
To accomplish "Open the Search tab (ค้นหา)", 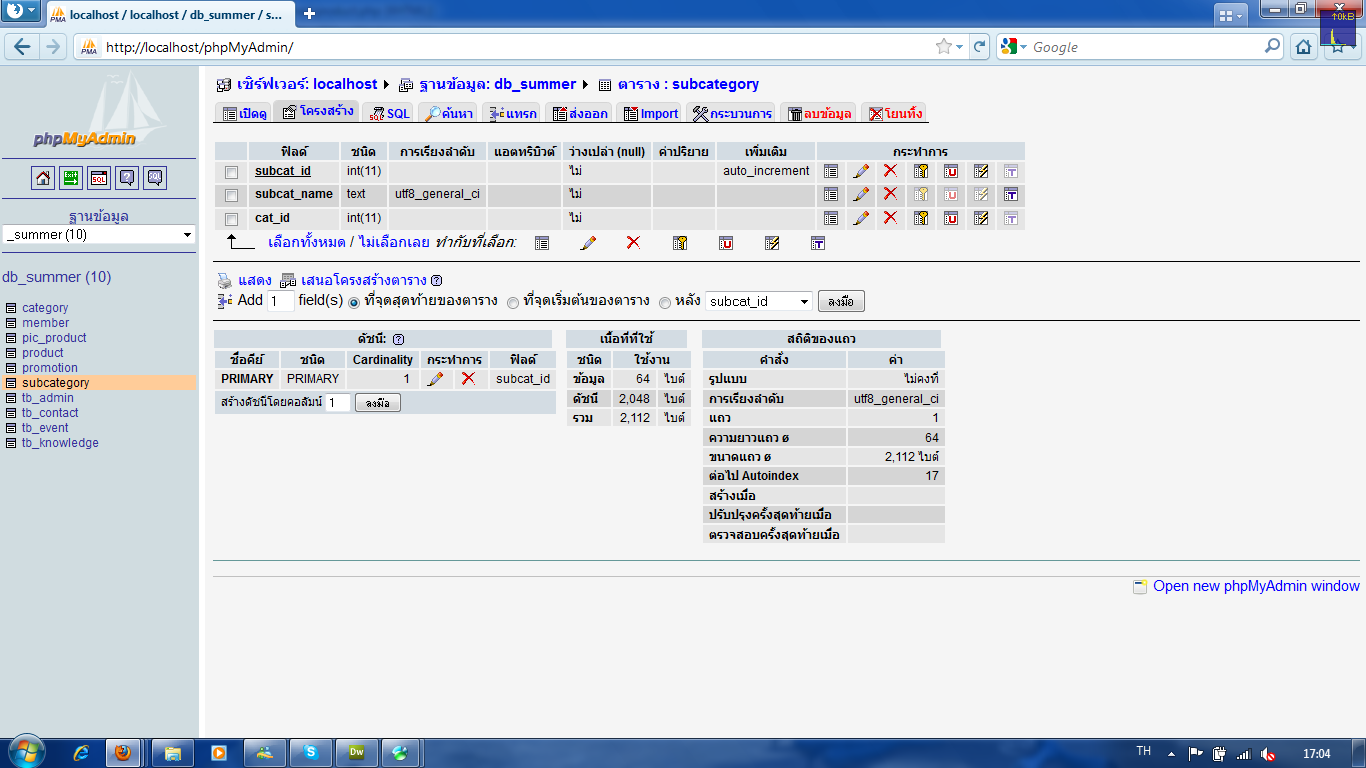I will click(x=448, y=113).
